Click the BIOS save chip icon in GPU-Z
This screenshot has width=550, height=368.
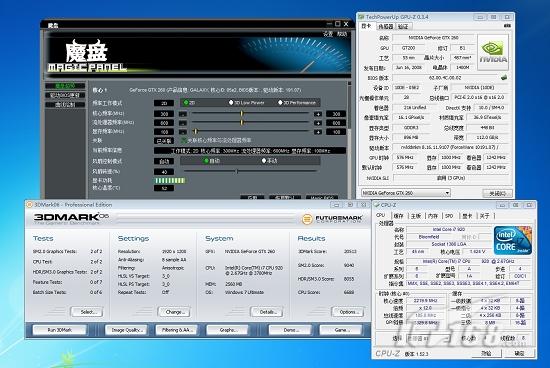[504, 78]
